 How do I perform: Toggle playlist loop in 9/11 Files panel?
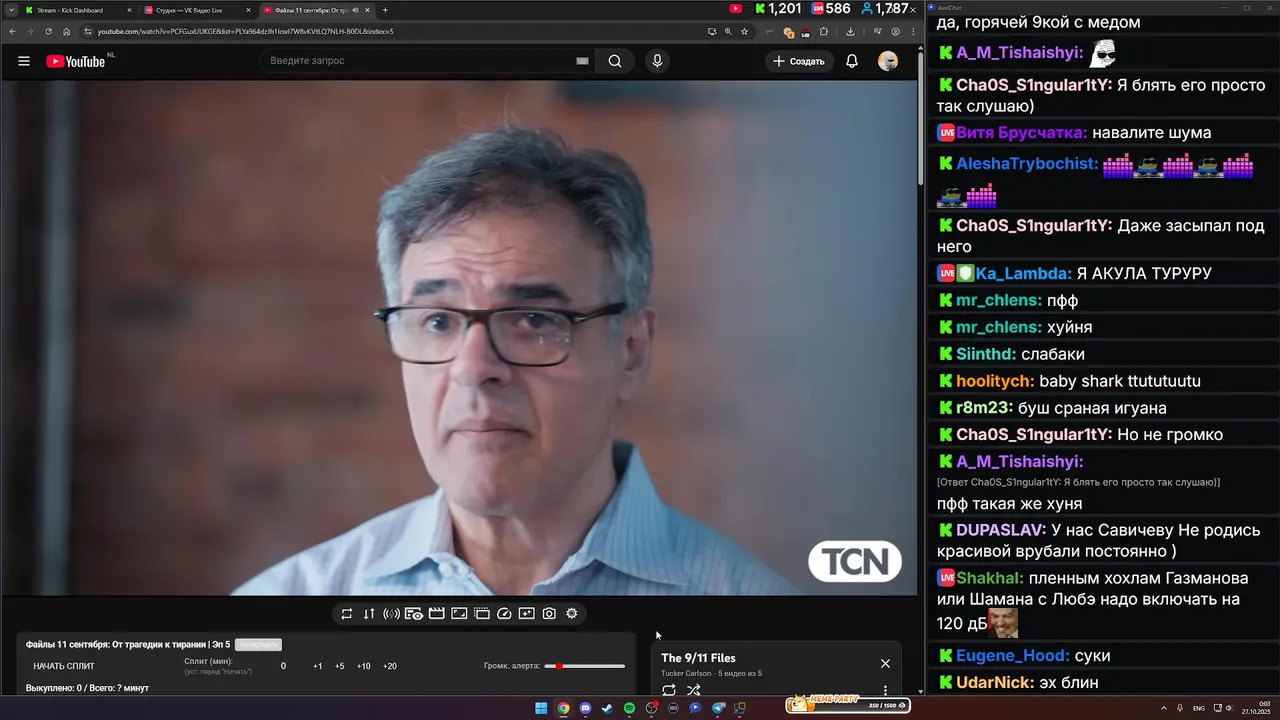click(669, 690)
